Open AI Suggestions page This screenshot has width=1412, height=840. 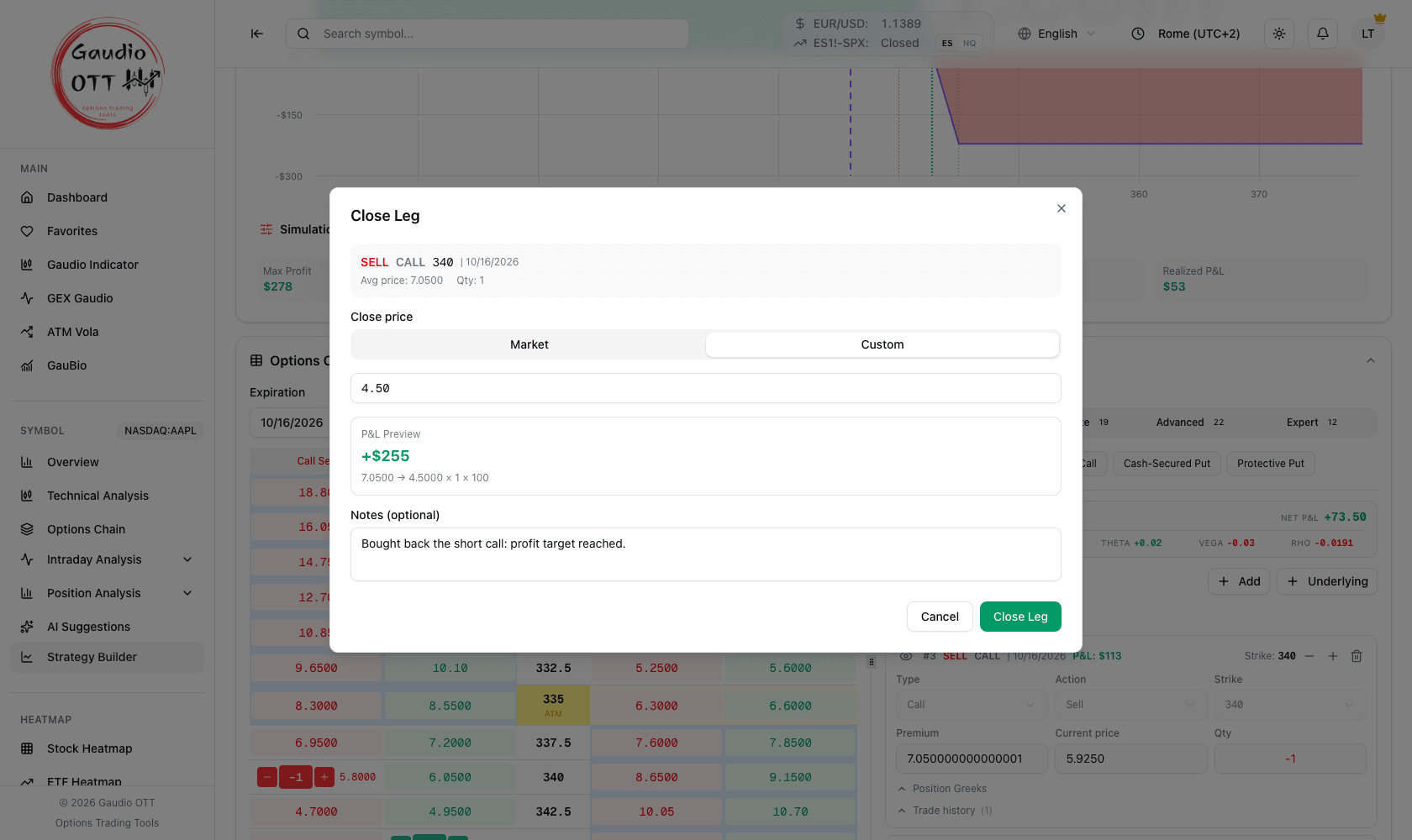tap(107, 627)
